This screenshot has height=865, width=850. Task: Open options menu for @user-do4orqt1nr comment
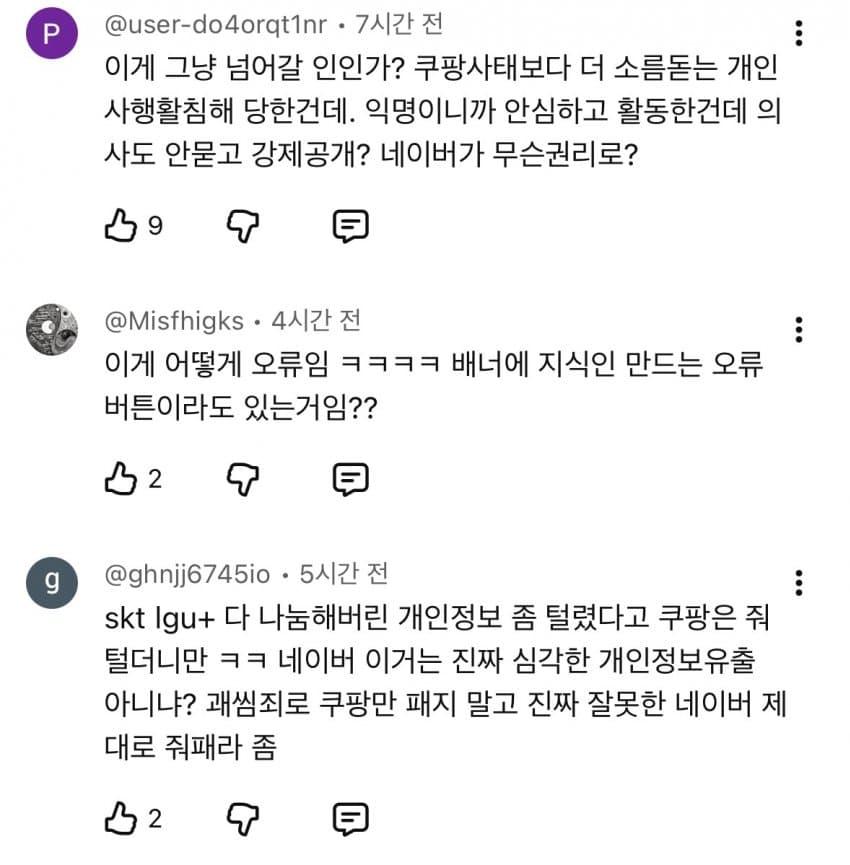[x=798, y=34]
